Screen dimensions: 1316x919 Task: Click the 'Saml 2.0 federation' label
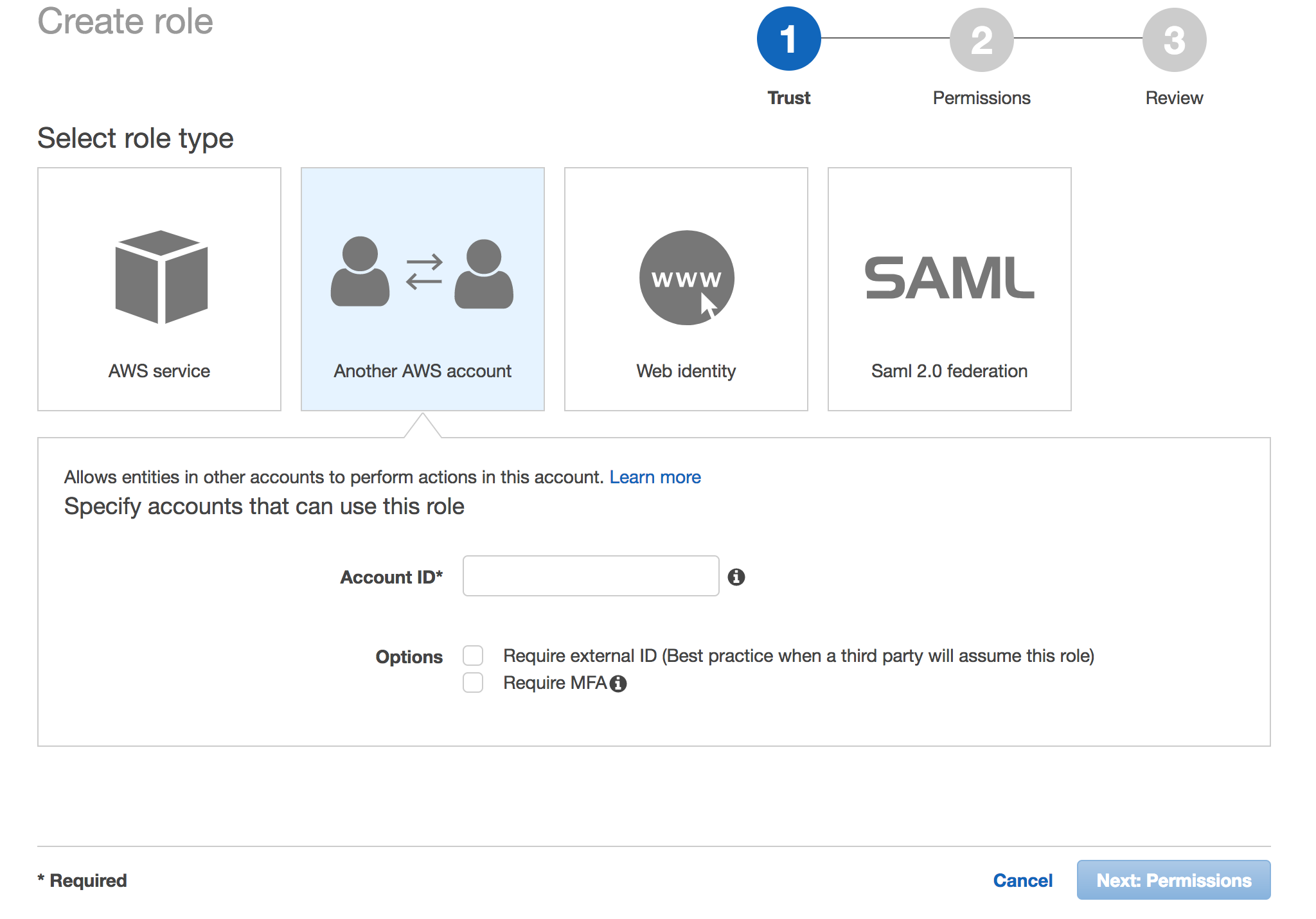tap(950, 371)
